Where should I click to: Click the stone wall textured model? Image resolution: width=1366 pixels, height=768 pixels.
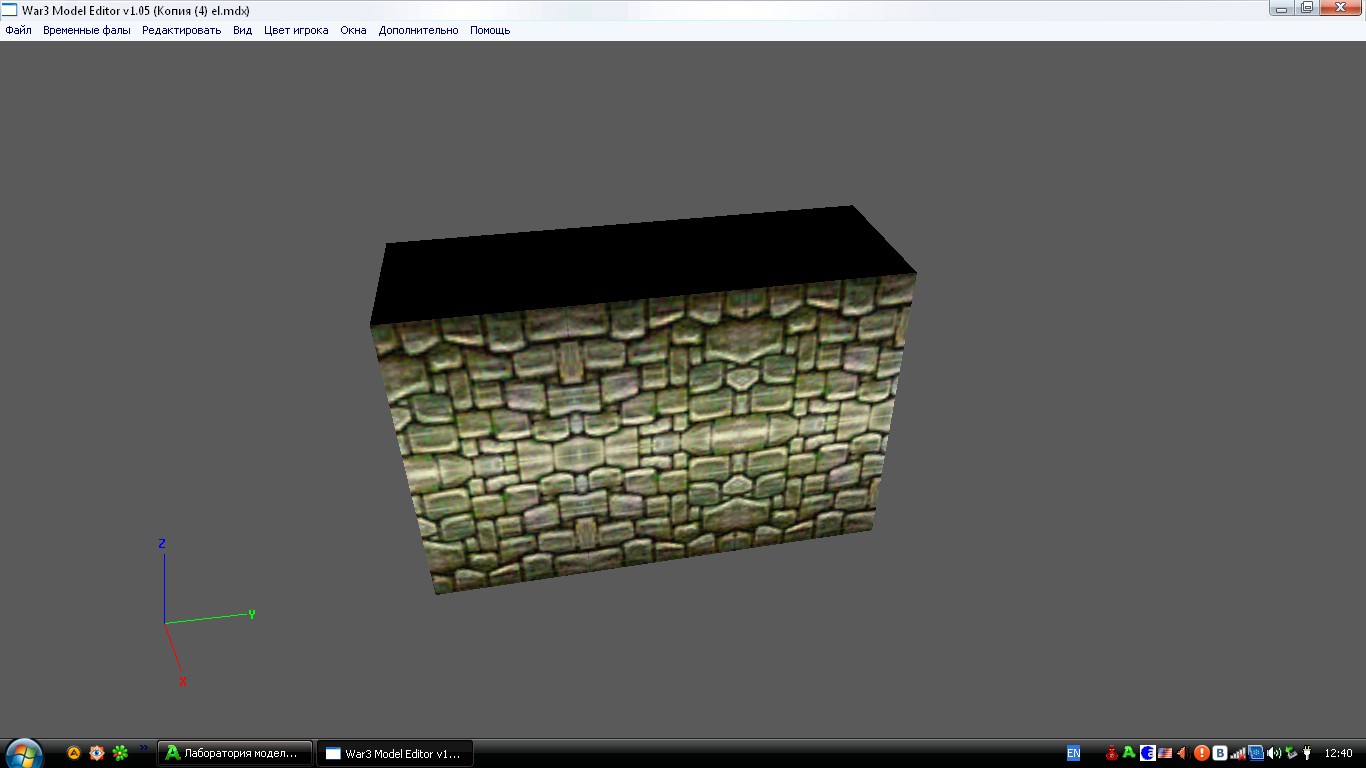[x=642, y=400]
